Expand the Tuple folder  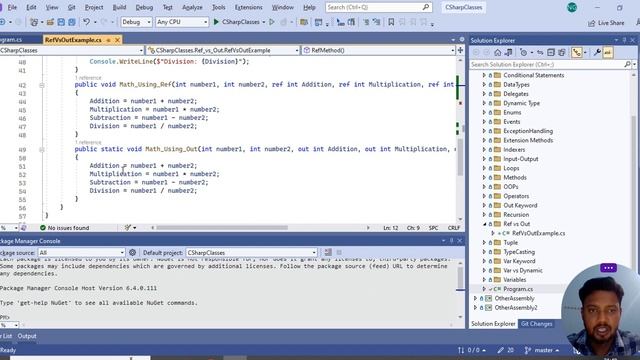[x=484, y=242]
